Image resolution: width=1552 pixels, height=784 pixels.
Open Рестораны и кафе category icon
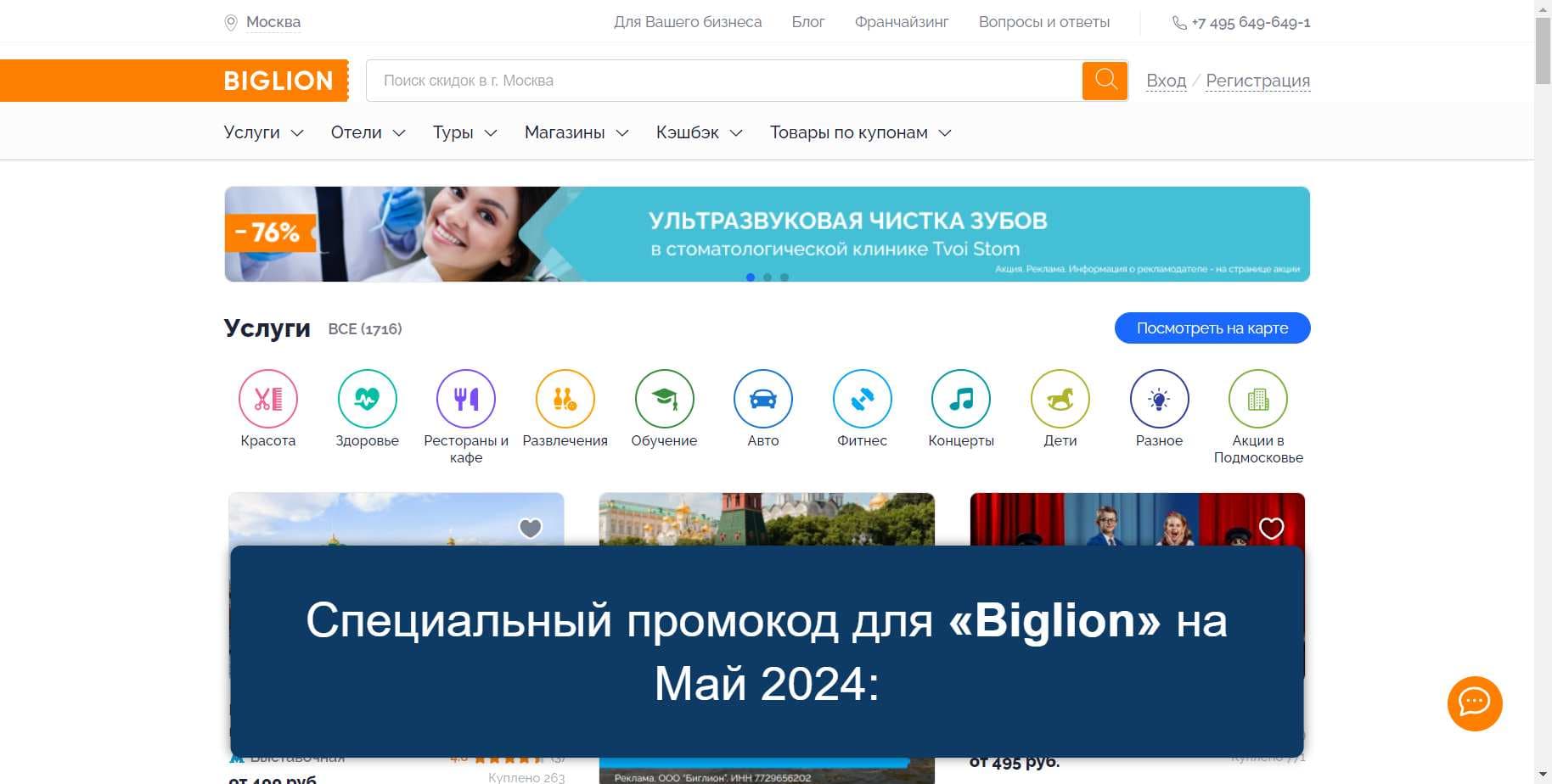[466, 399]
